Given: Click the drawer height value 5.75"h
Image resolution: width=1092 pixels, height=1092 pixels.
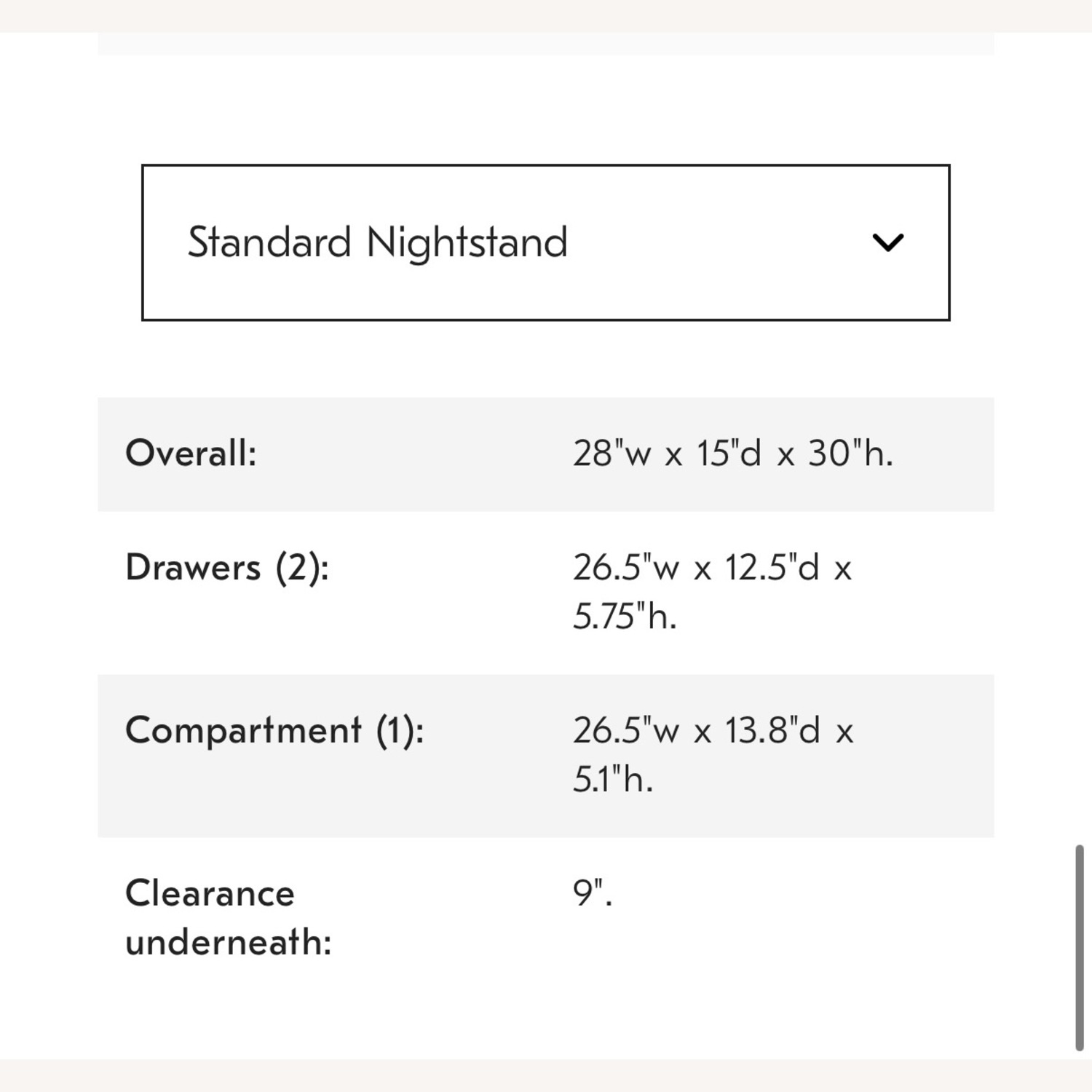Looking at the screenshot, I should 625,617.
